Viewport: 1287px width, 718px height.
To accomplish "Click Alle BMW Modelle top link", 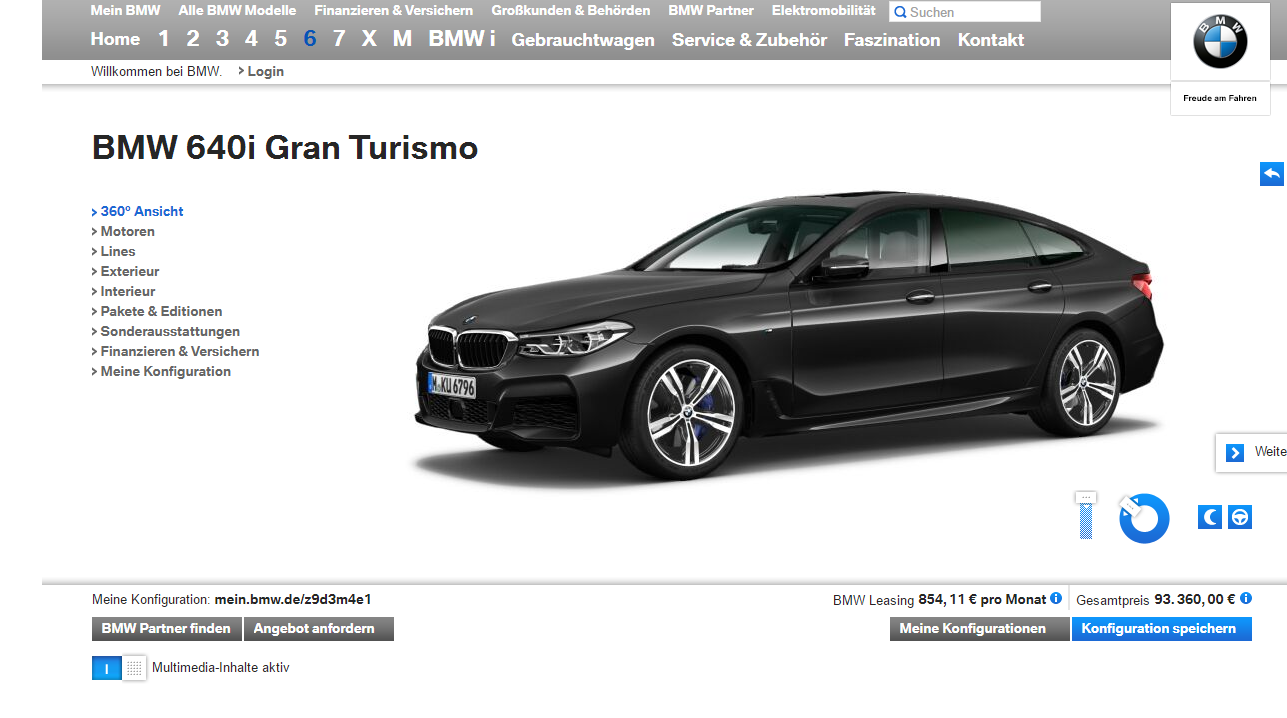I will point(237,11).
